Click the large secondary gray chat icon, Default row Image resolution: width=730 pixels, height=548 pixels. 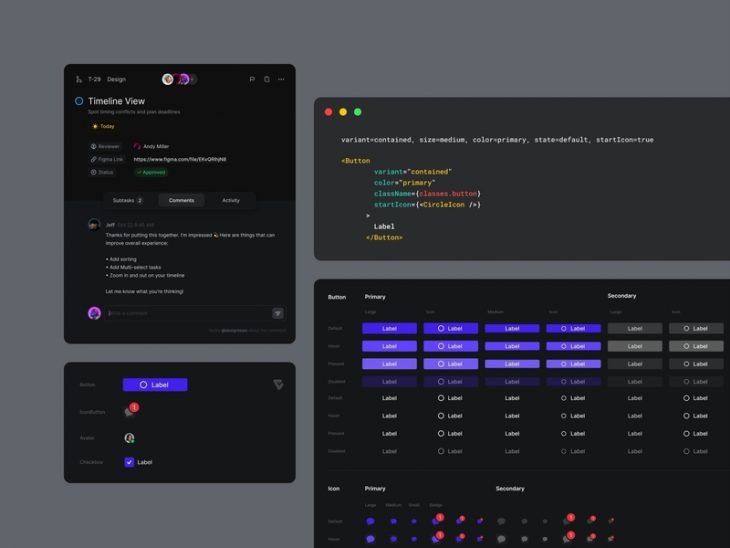coord(501,521)
